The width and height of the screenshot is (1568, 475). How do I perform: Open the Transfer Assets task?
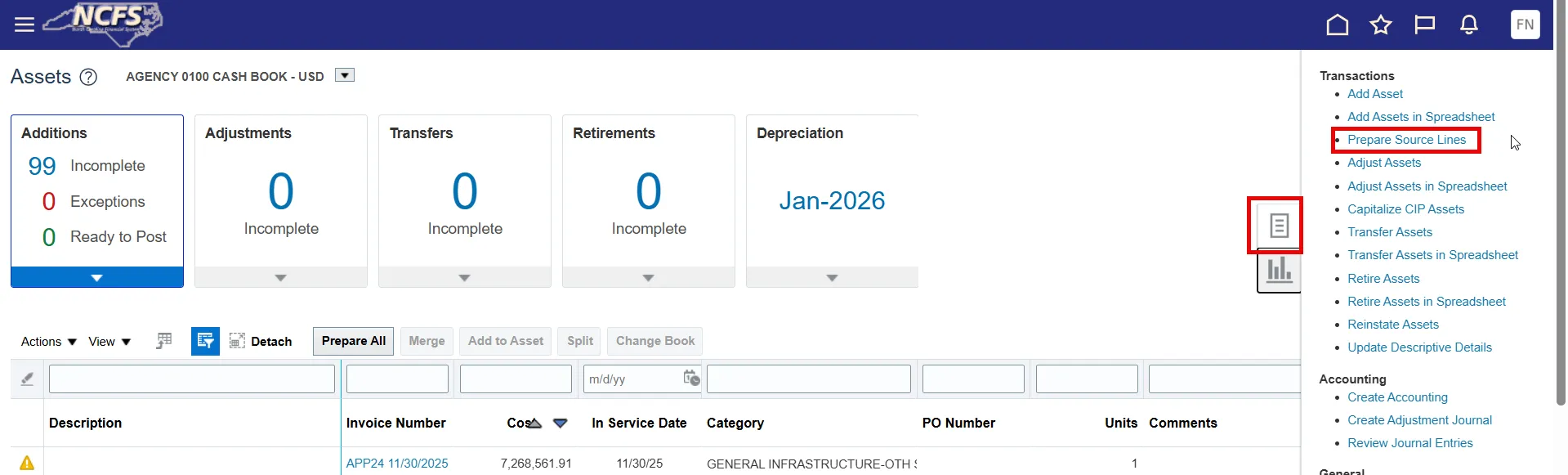click(x=1390, y=232)
